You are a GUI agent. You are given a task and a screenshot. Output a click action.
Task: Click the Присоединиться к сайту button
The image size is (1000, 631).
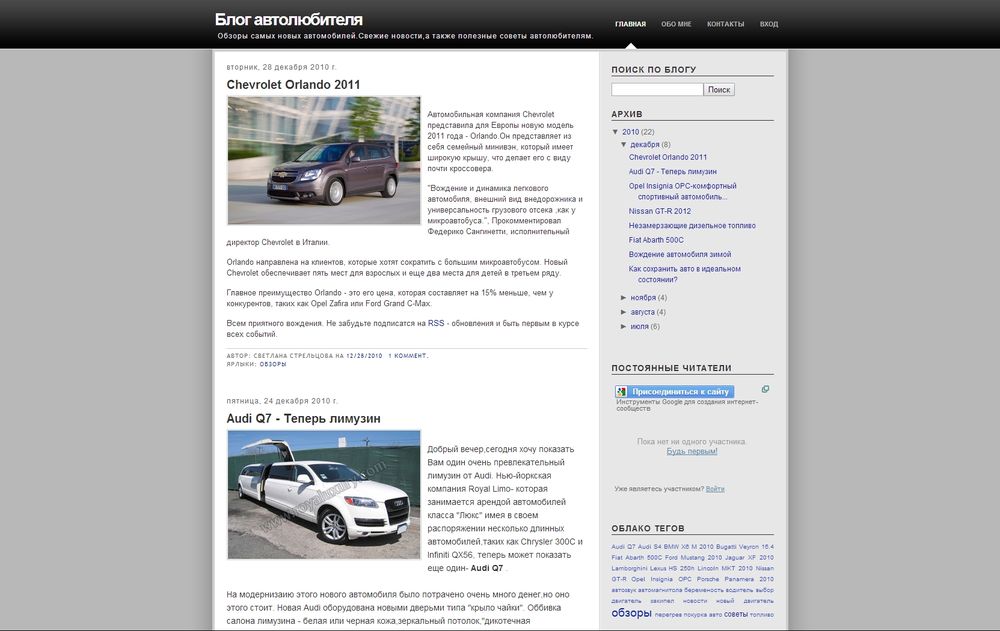[675, 392]
